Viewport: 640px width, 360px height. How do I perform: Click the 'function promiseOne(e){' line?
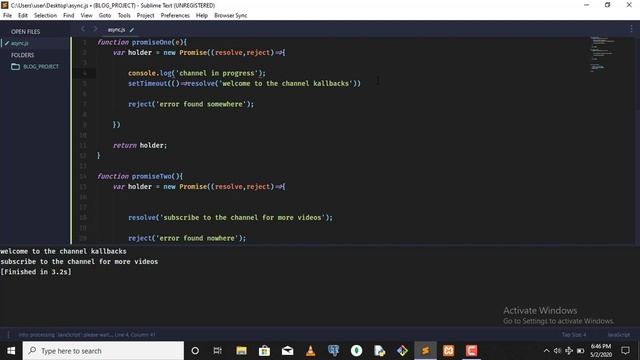[142, 42]
